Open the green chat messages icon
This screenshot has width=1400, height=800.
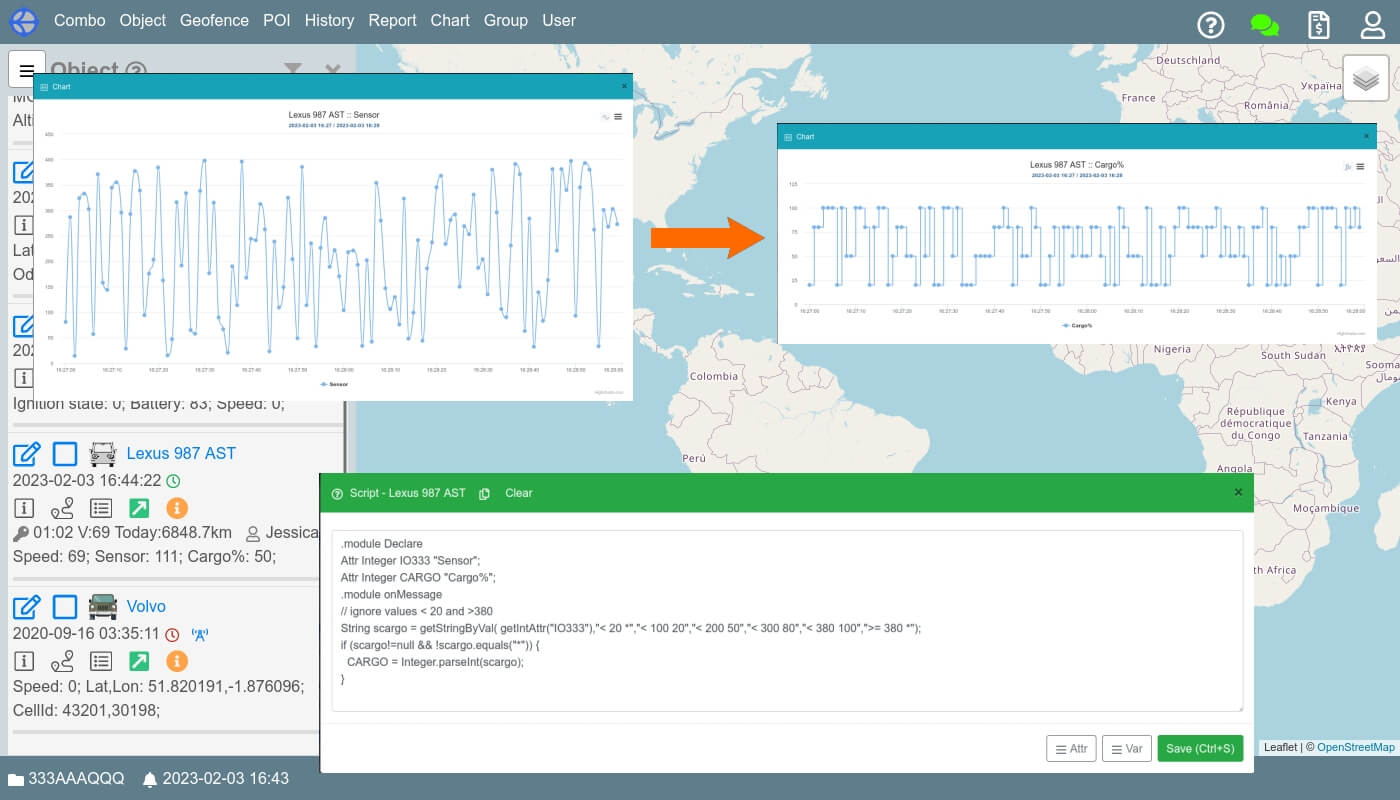click(1264, 25)
